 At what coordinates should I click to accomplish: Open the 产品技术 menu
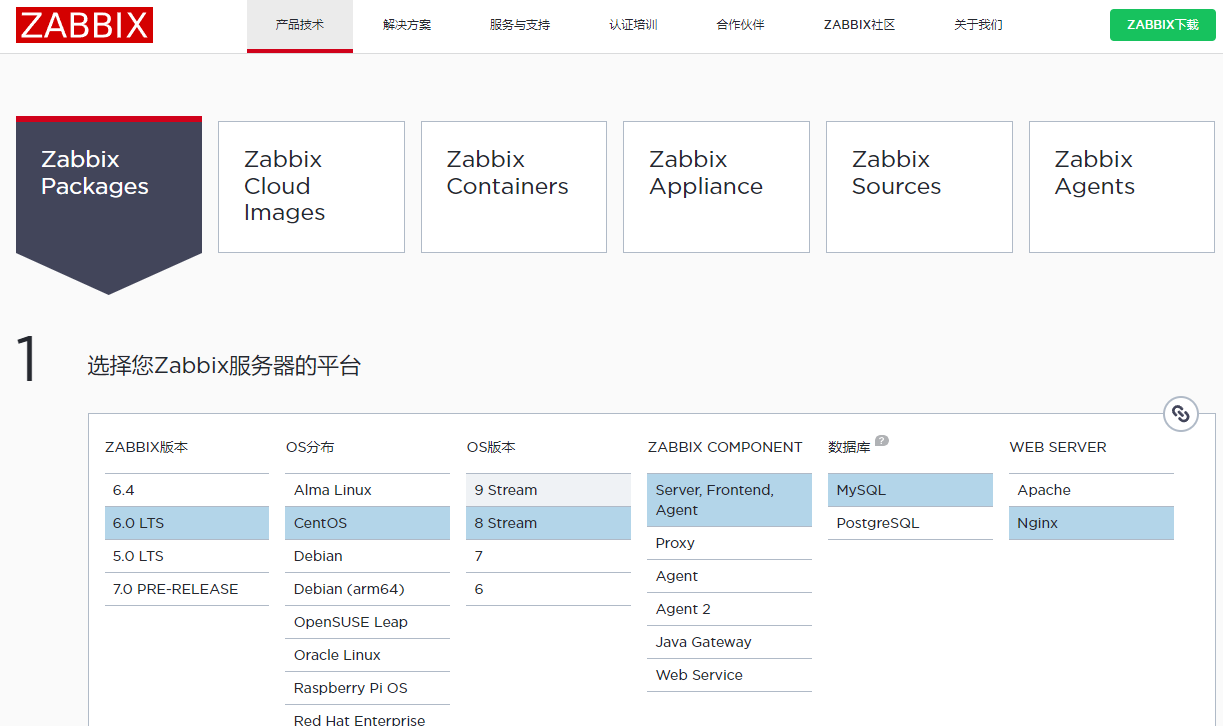point(300,25)
